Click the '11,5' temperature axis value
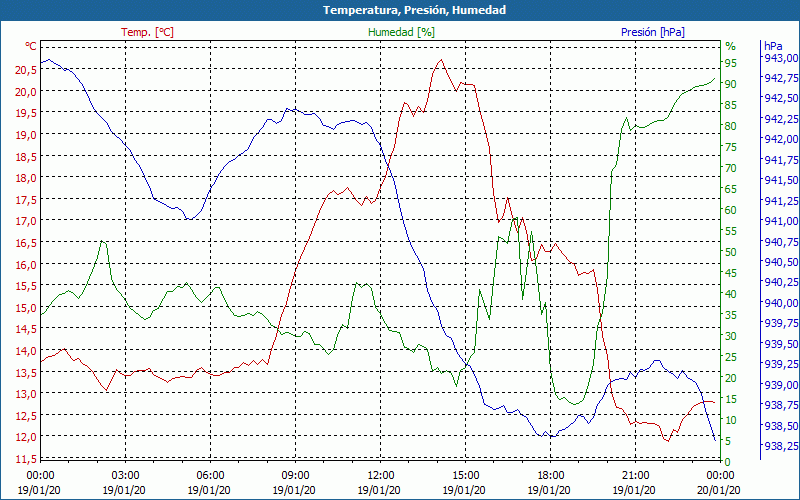Screen dimensions: 800x500 tap(26, 459)
